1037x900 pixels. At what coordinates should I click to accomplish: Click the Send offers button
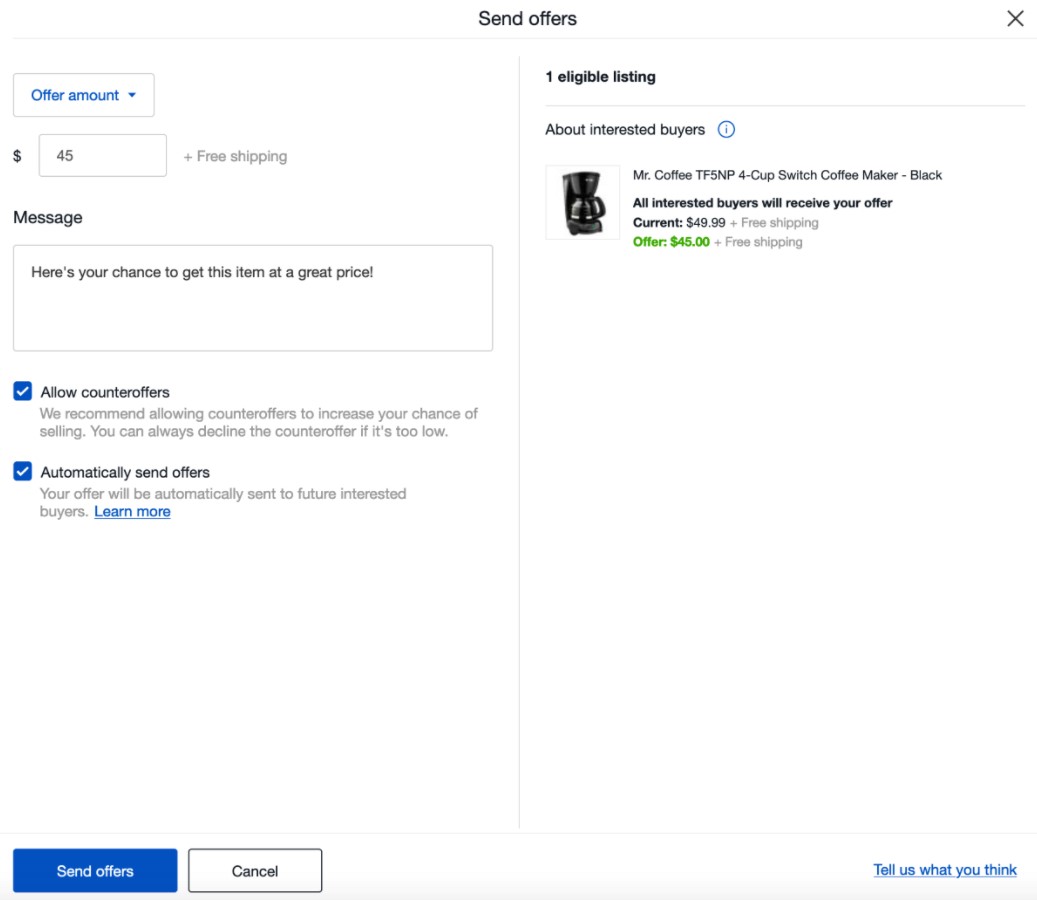(x=95, y=871)
